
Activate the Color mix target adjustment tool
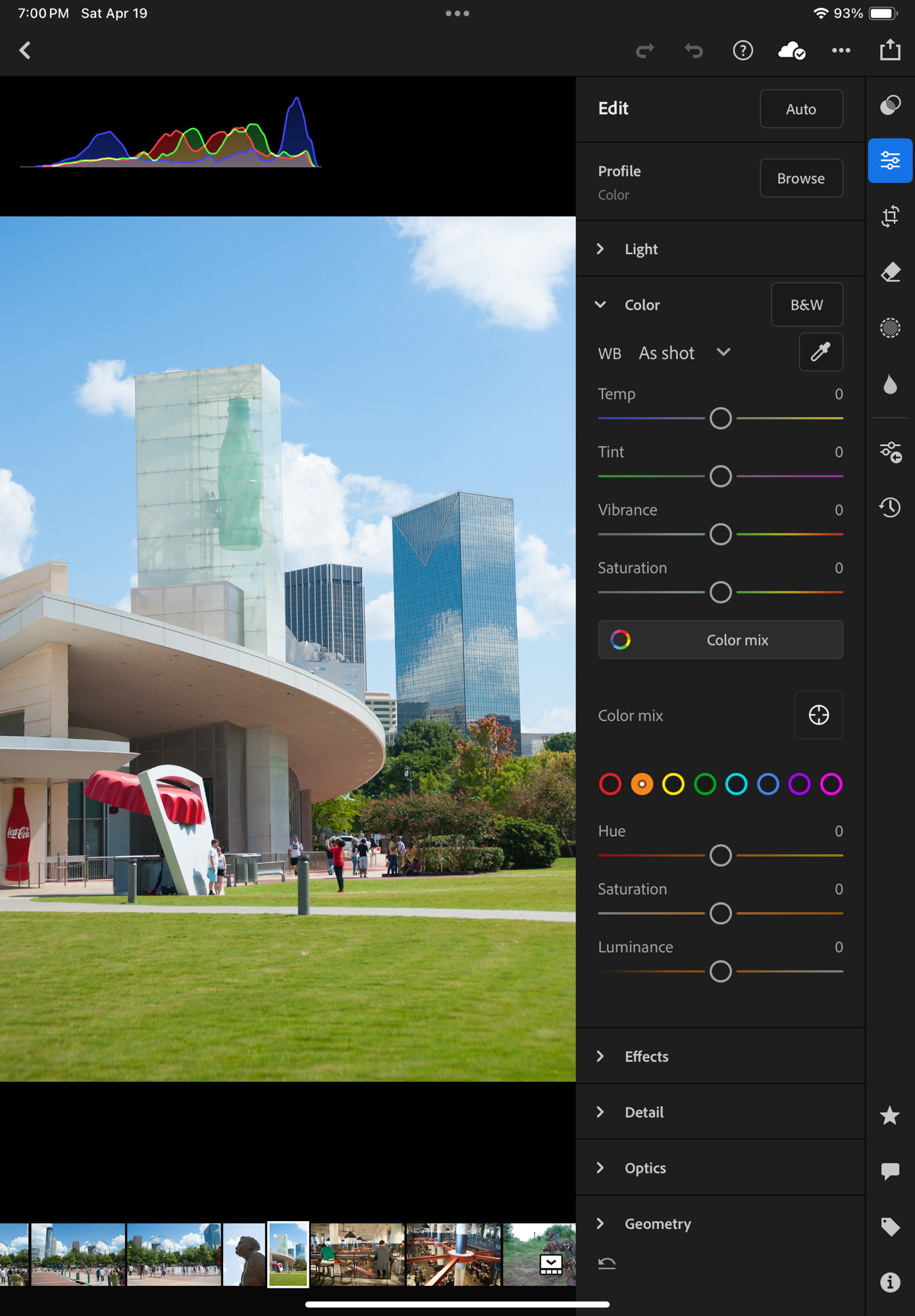818,715
